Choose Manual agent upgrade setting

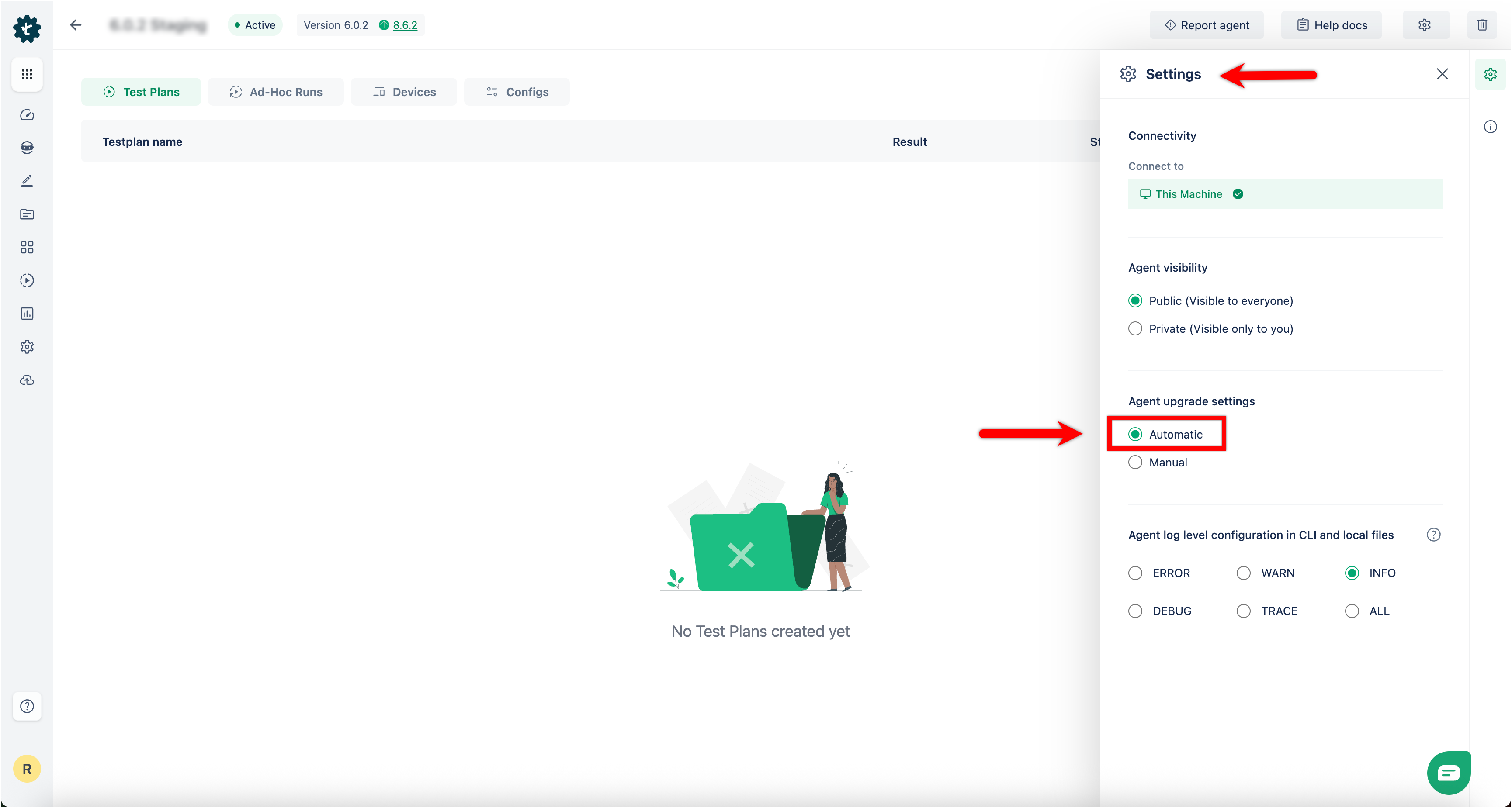coord(1135,463)
